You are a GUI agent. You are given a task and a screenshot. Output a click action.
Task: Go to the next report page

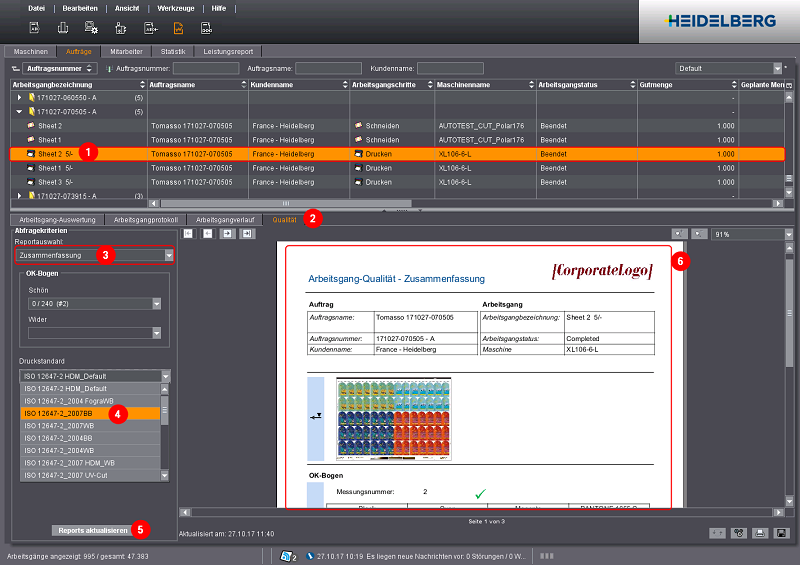(x=226, y=233)
